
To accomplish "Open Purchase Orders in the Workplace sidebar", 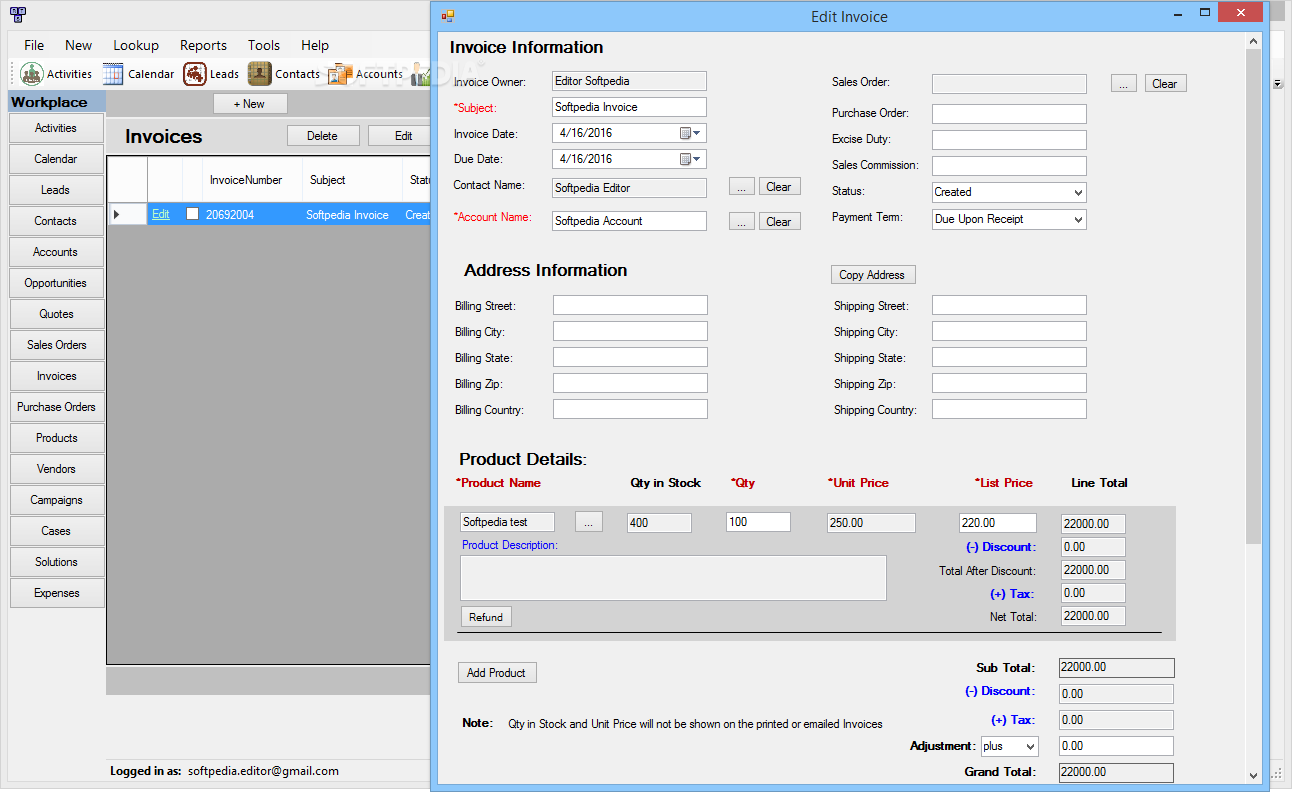I will click(x=56, y=407).
